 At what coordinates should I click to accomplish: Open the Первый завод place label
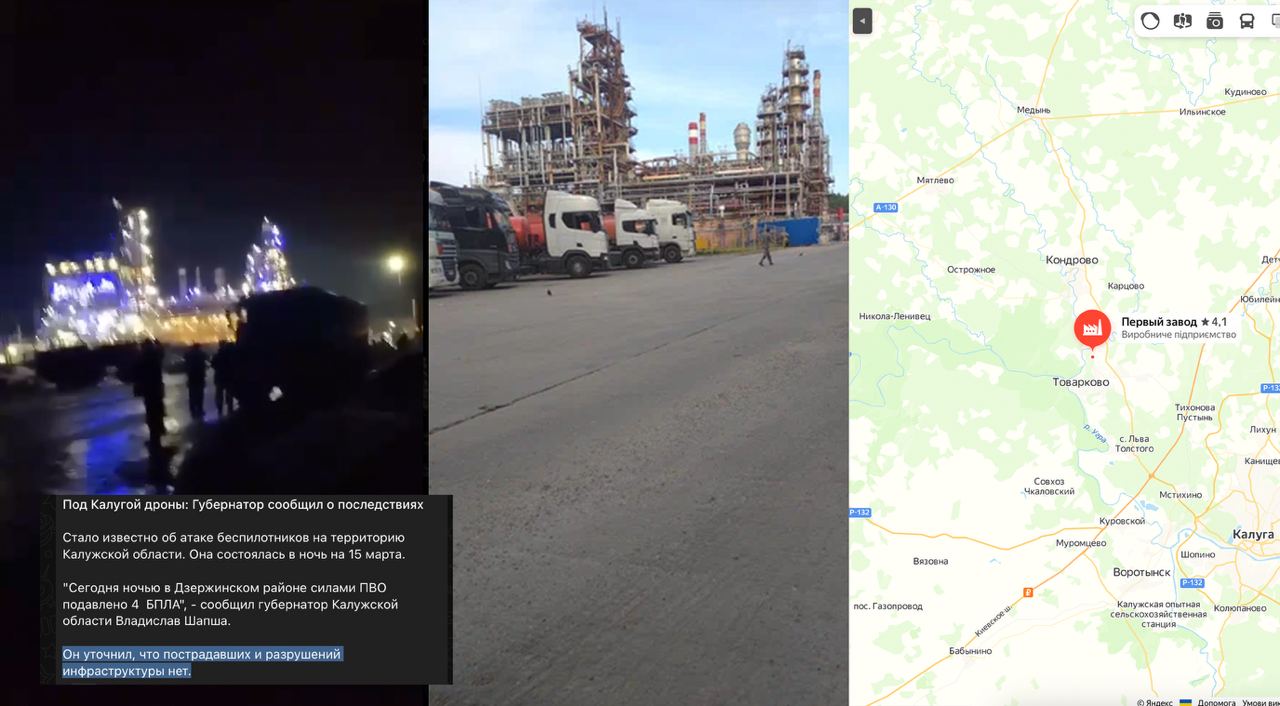pyautogui.click(x=1158, y=321)
